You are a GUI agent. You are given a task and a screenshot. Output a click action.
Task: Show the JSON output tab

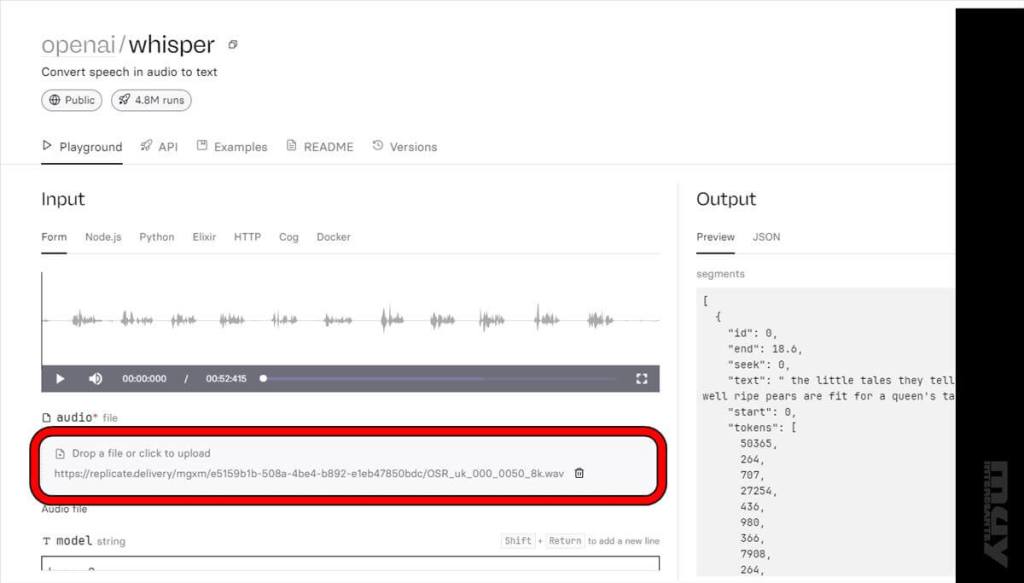point(766,237)
